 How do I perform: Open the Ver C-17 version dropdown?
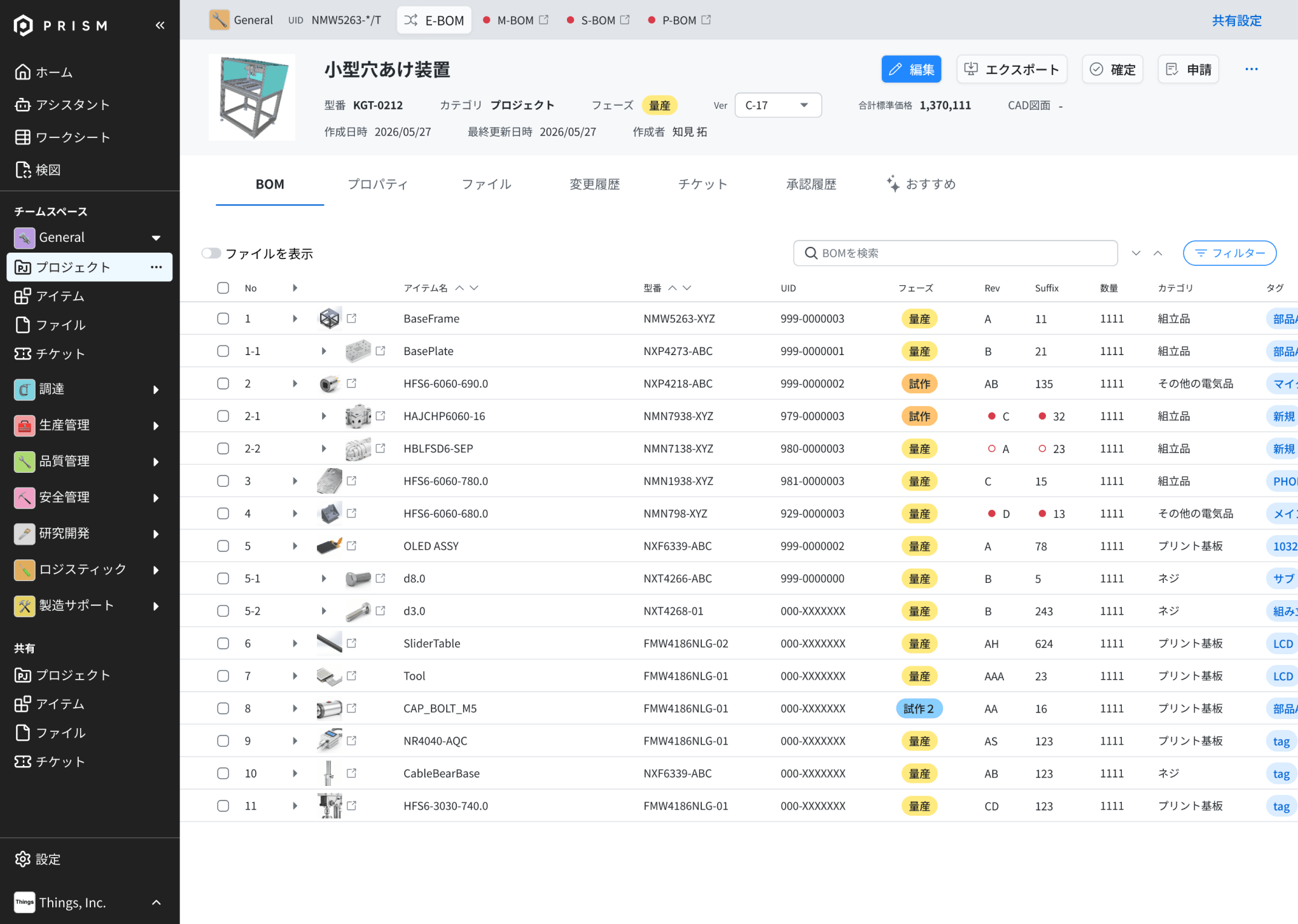point(778,105)
